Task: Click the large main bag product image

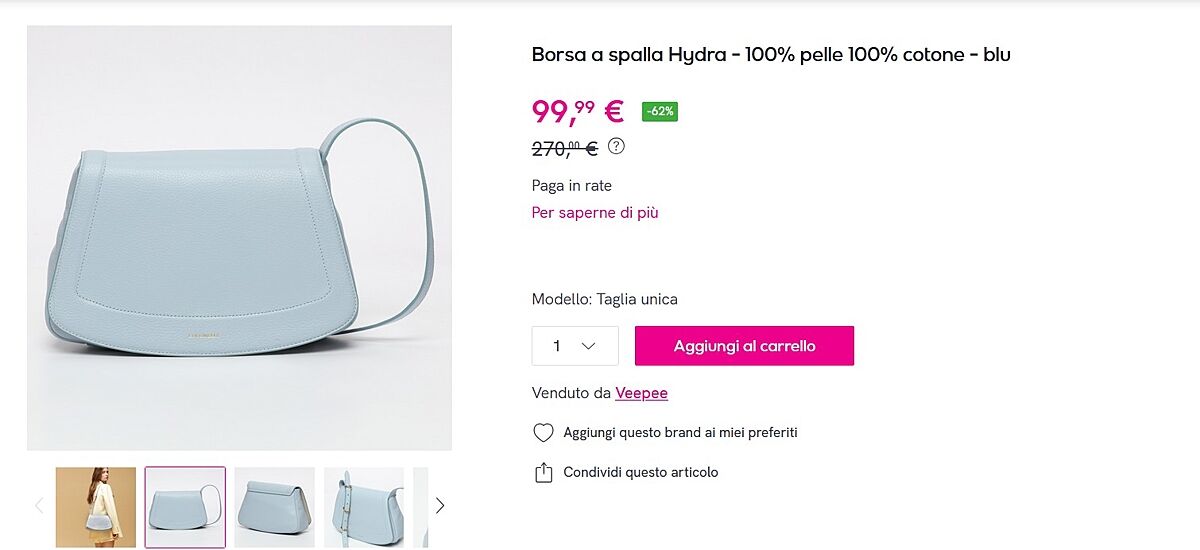Action: (239, 238)
